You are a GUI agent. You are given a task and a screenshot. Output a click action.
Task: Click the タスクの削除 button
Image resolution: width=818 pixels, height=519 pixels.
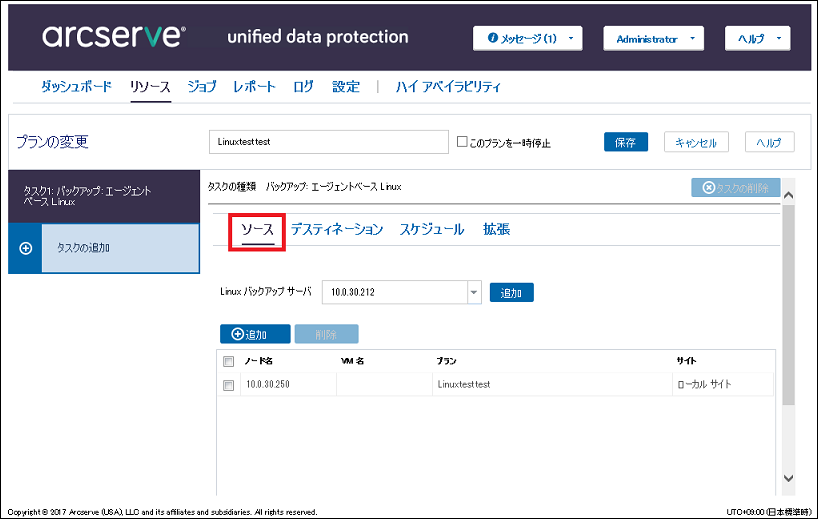tap(736, 188)
